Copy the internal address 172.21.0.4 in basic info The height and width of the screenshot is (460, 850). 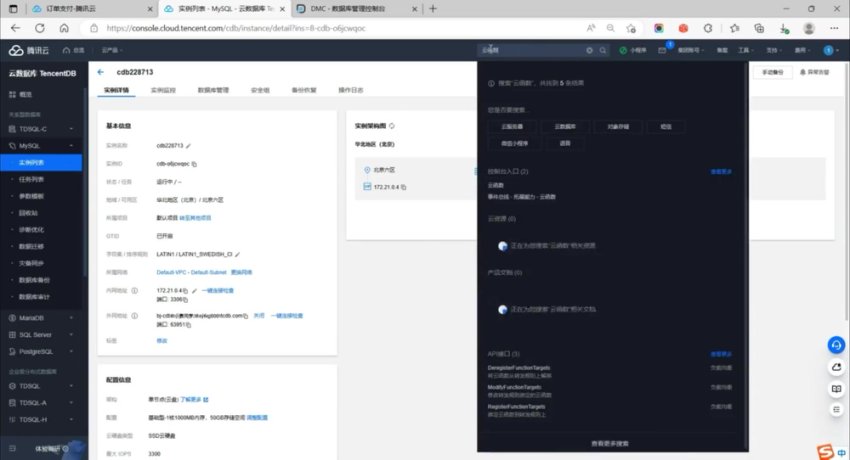click(x=185, y=291)
